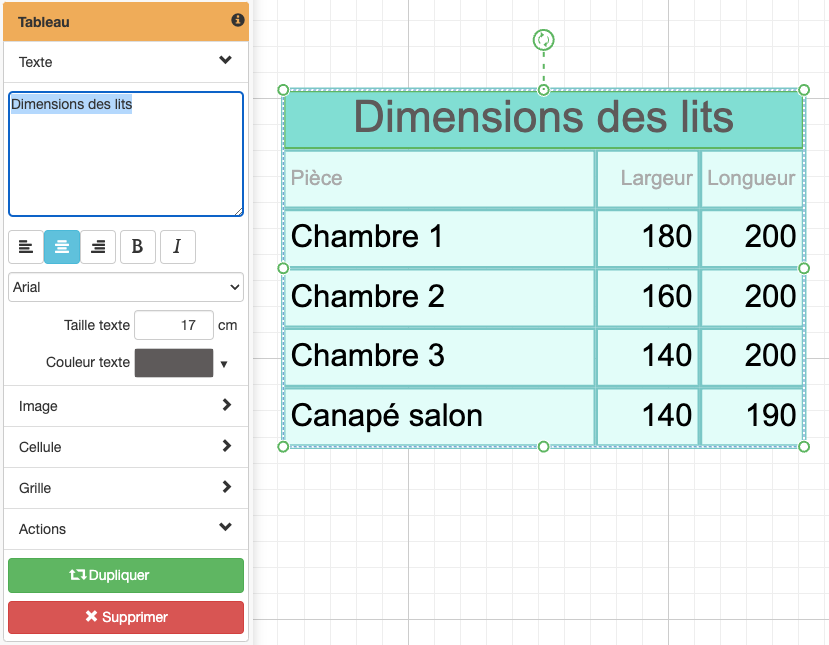Image resolution: width=829 pixels, height=645 pixels.
Task: Apply bold formatting with the B icon
Action: [x=137, y=246]
